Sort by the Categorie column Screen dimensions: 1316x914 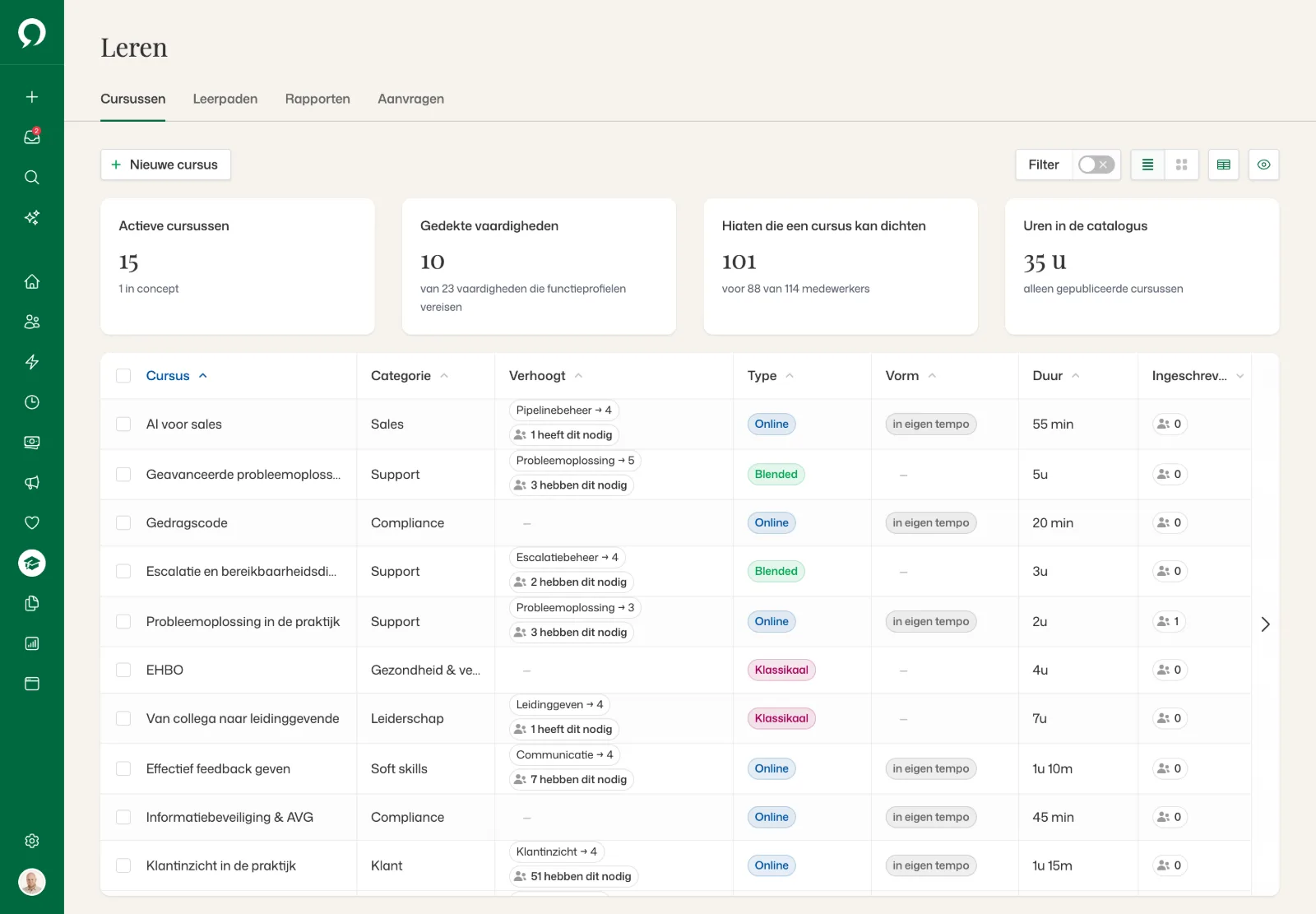click(x=410, y=376)
